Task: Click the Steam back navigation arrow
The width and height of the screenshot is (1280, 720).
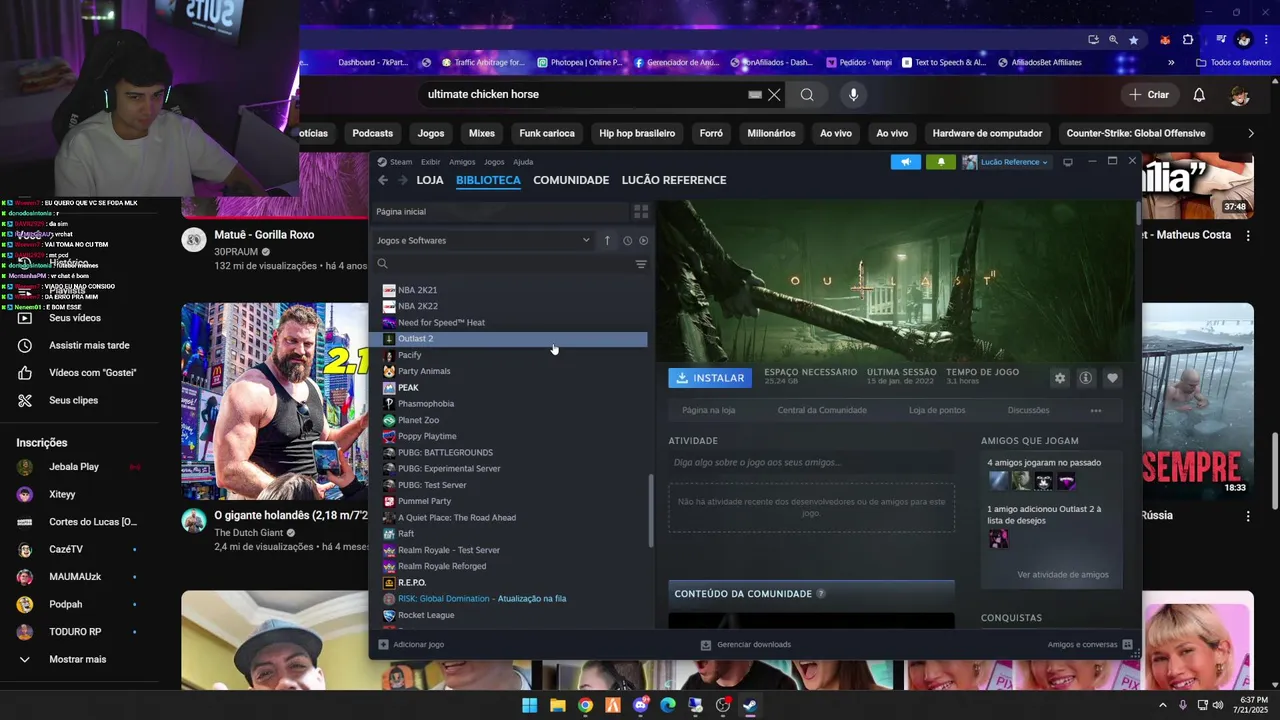Action: (383, 180)
